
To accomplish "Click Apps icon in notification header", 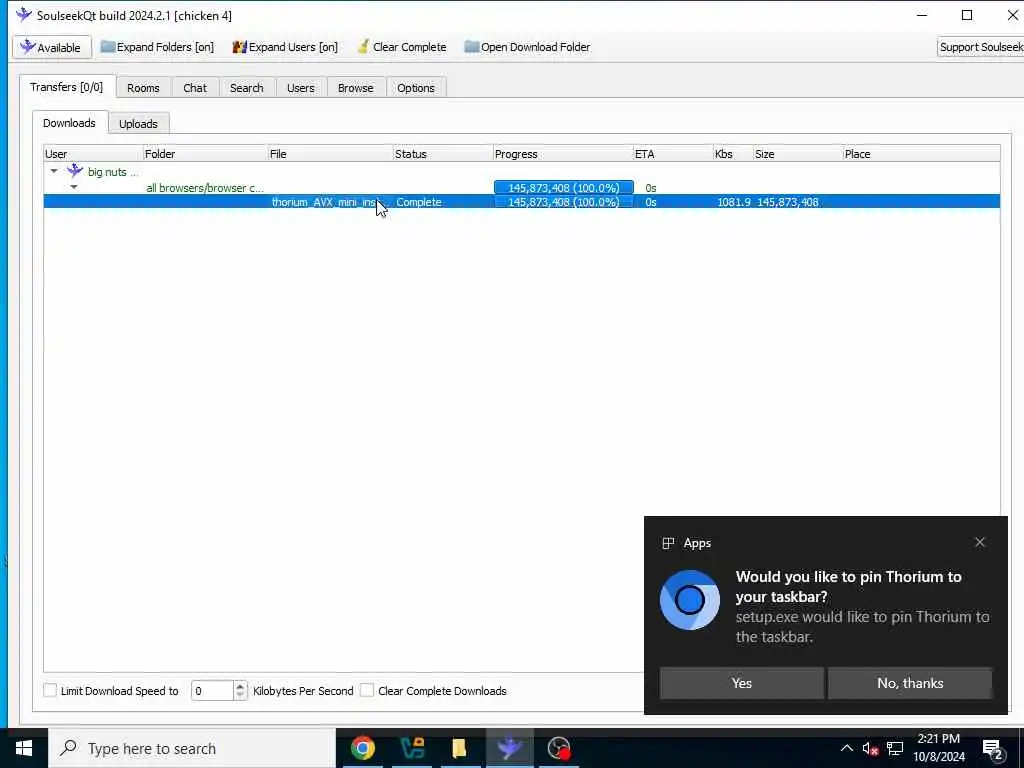I will [x=668, y=543].
